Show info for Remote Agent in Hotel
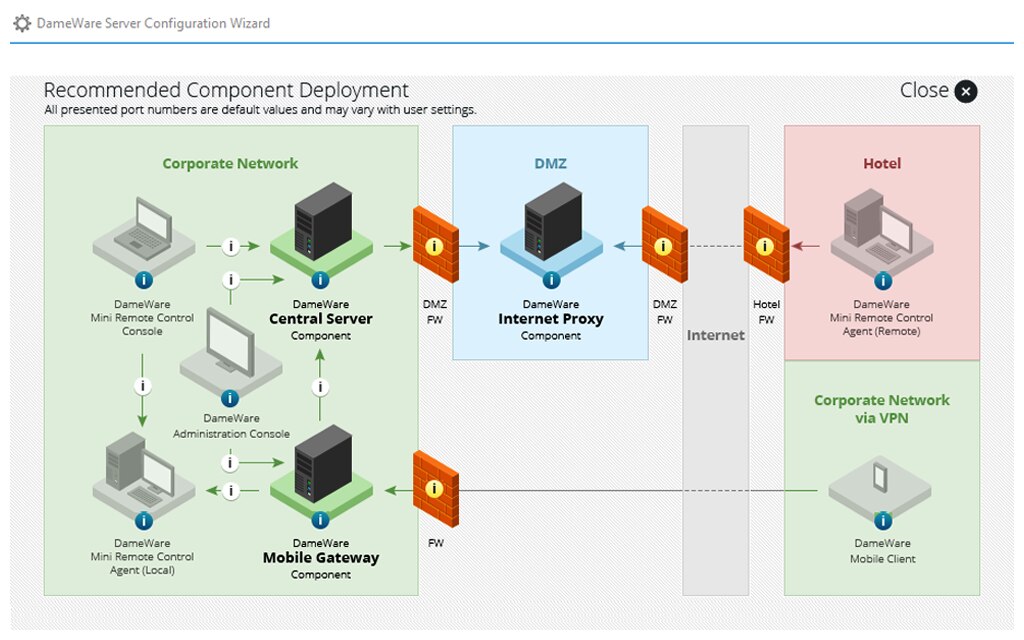This screenshot has width=1024, height=640. click(883, 281)
